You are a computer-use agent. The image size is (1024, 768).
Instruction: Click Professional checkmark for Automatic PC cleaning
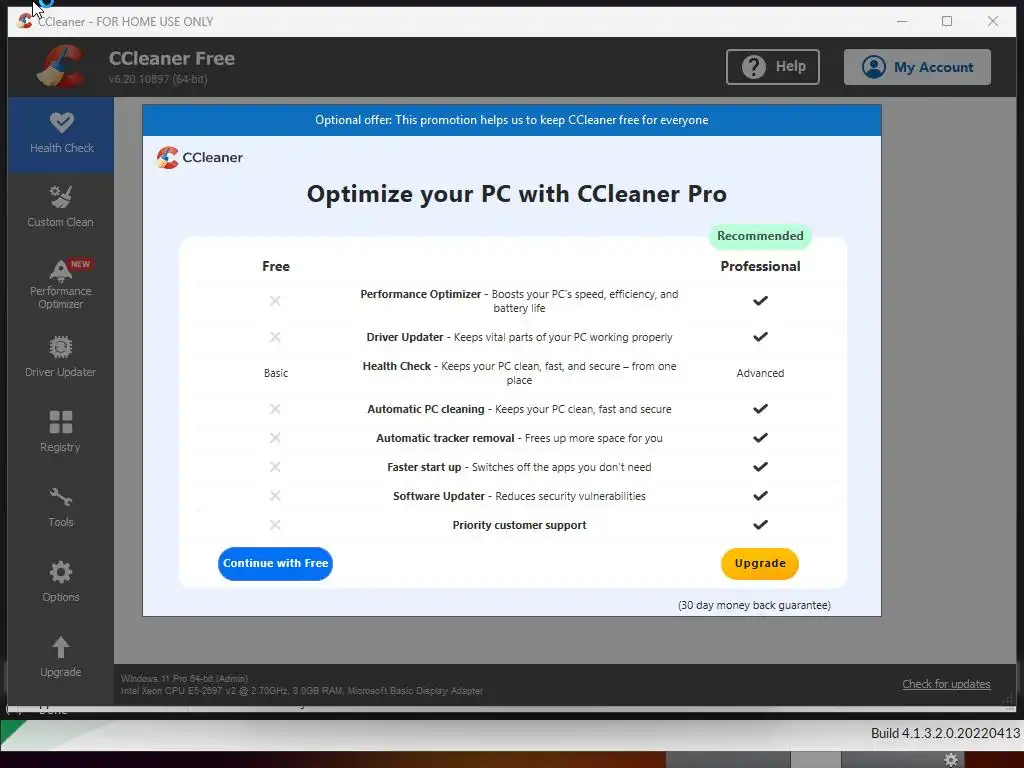click(x=760, y=409)
